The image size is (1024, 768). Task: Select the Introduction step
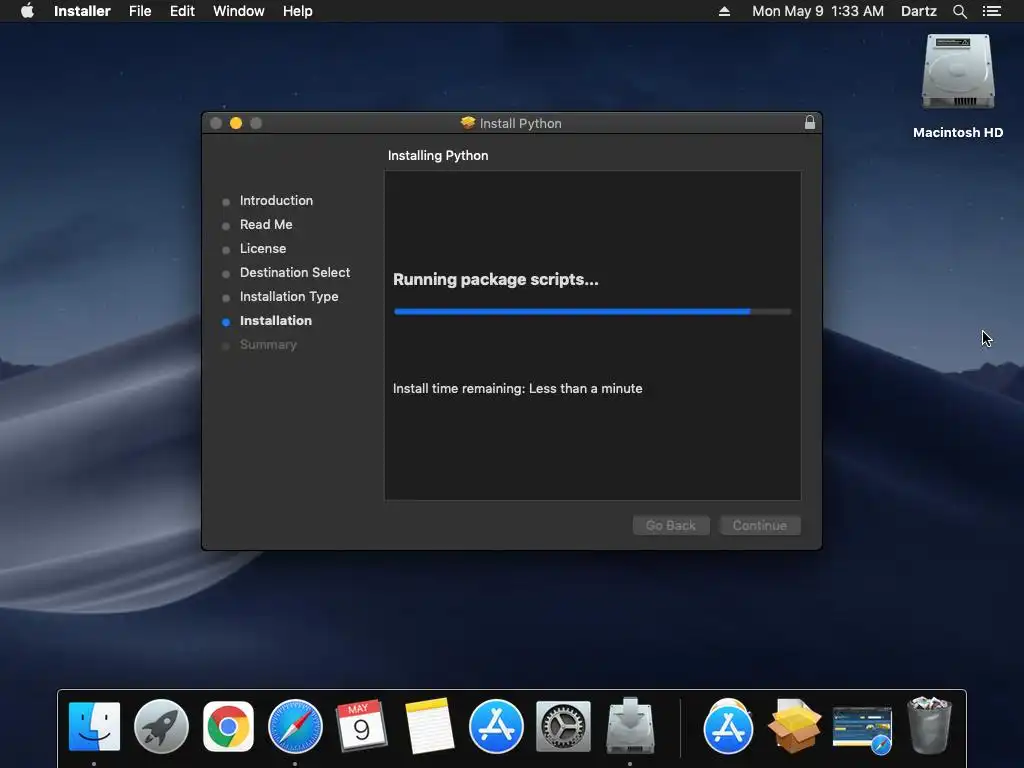point(276,200)
